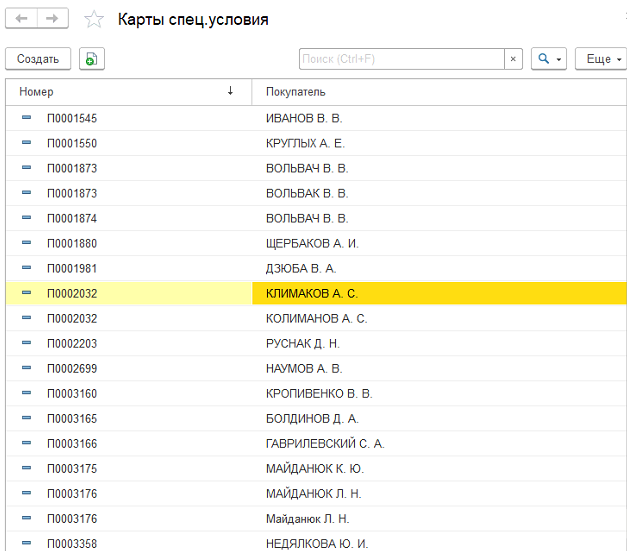Select the highlighted КЛИМАКОВ А. С. row

311,293
